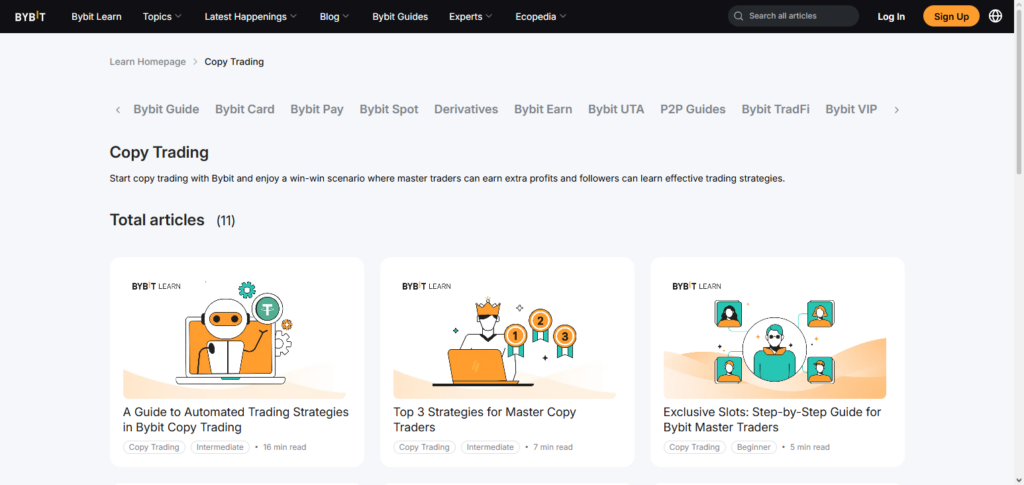The height and width of the screenshot is (485, 1024).
Task: Click the 'Total articles' heading
Action: (157, 220)
